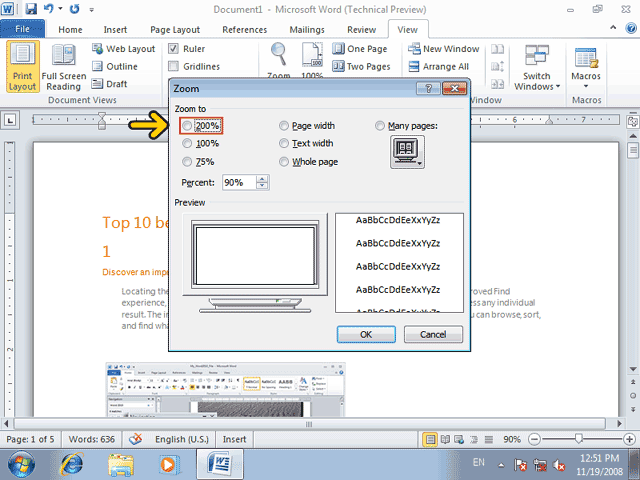Open a New Window

click(x=444, y=49)
